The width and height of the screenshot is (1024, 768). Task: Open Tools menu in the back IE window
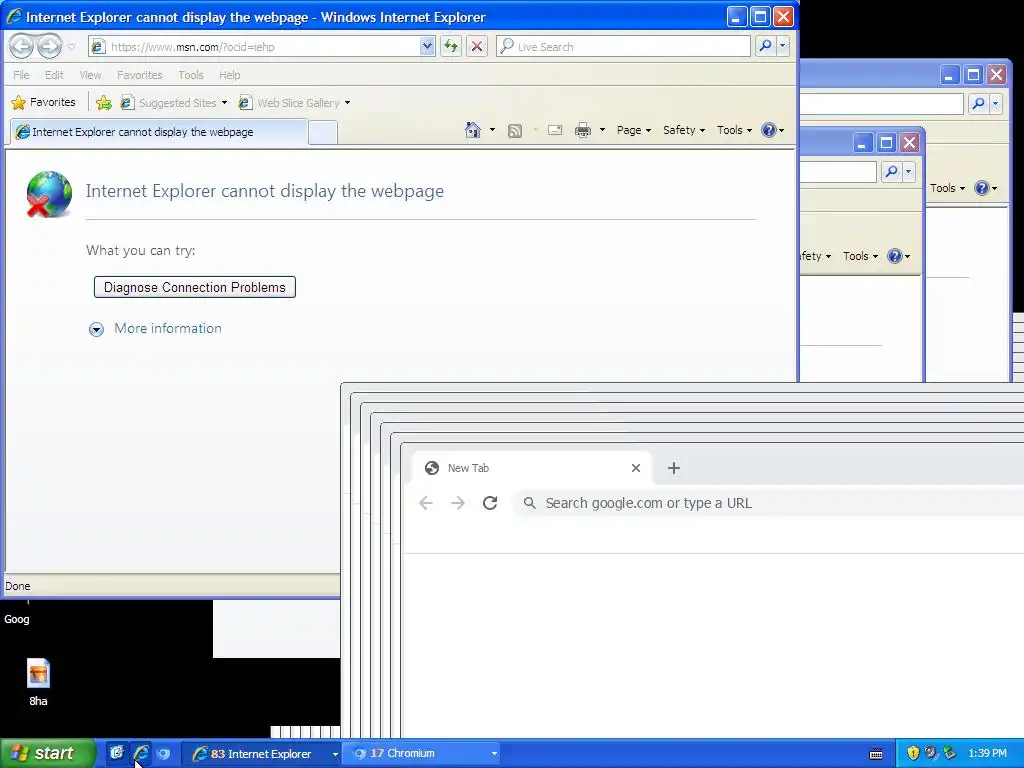[x=947, y=188]
